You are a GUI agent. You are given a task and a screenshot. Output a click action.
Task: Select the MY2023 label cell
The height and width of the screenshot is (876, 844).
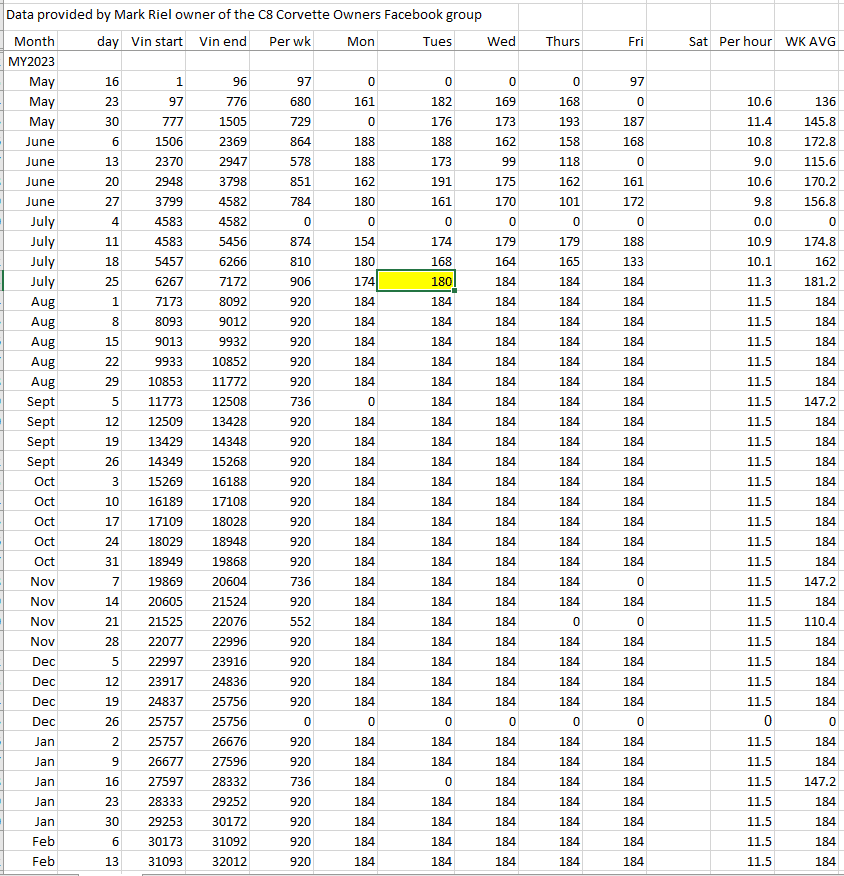[31, 62]
